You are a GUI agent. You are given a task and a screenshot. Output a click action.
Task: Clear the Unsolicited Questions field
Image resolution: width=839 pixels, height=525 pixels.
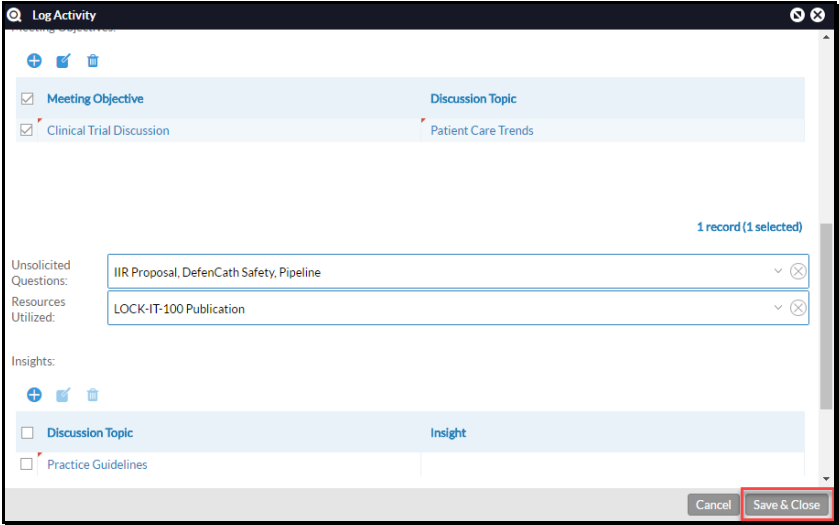point(798,271)
